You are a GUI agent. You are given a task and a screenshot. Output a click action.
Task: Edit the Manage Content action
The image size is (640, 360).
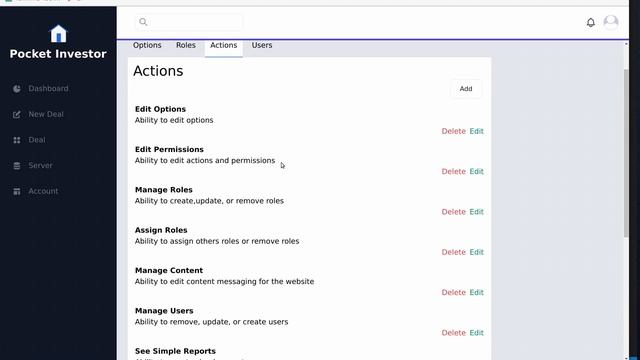pos(476,293)
